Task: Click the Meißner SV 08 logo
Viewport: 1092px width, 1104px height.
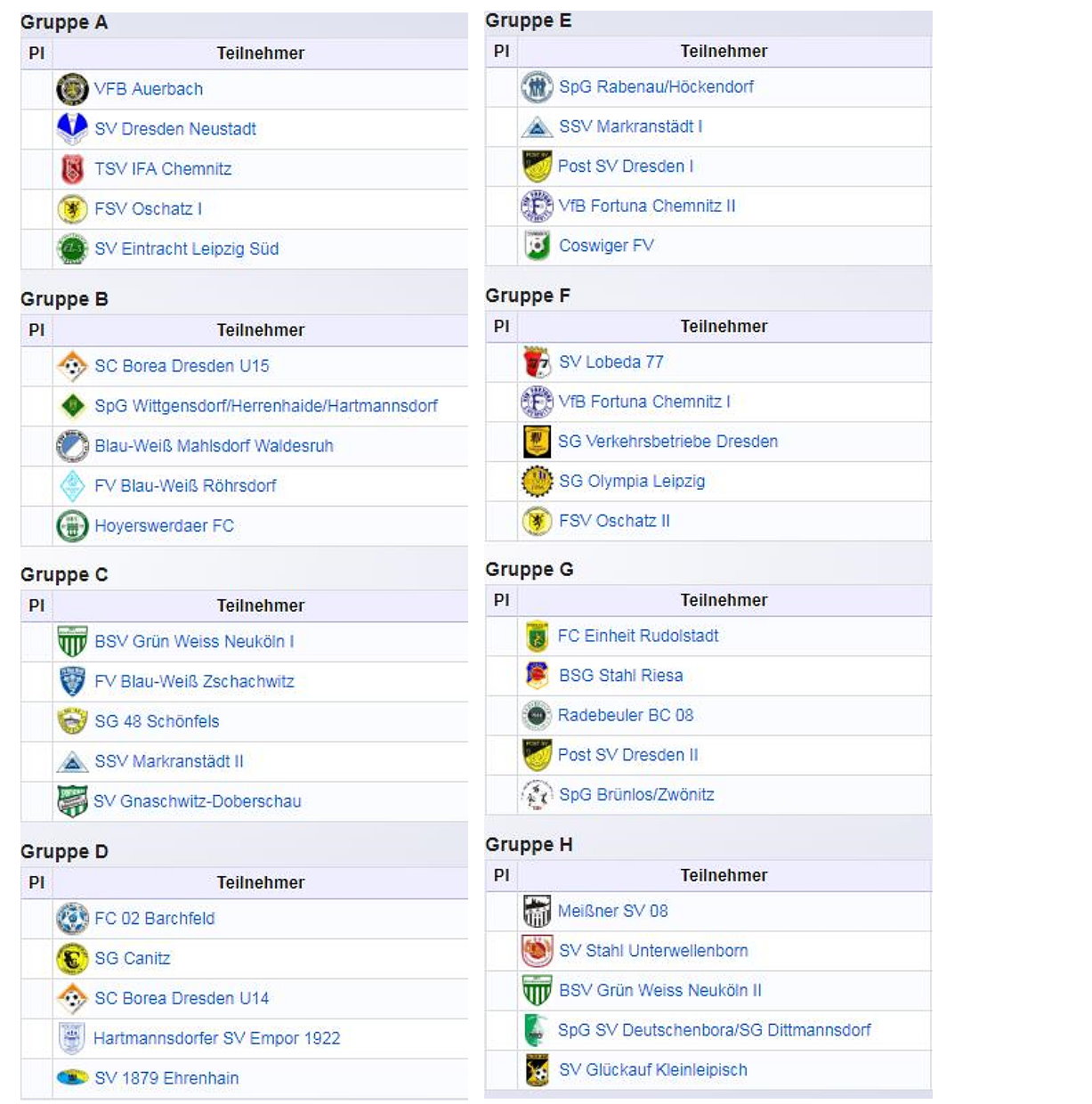Action: [x=537, y=911]
